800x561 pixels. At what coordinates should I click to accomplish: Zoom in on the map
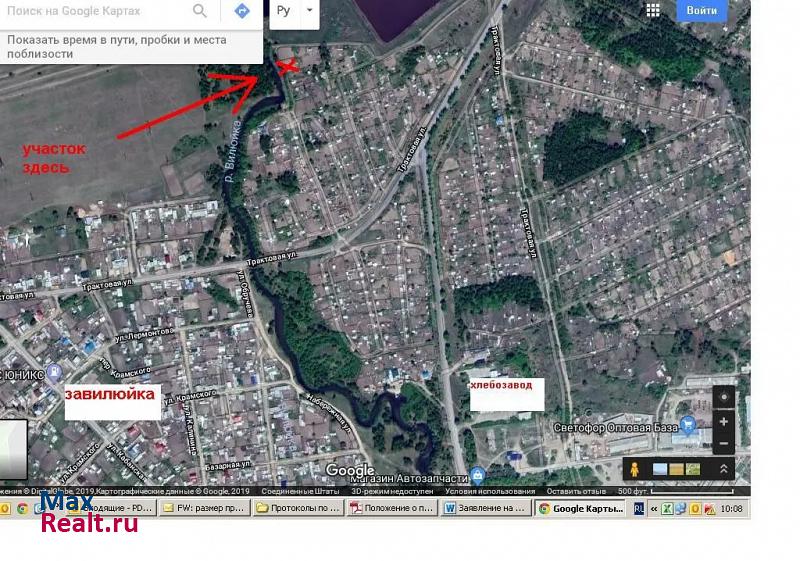click(x=725, y=421)
